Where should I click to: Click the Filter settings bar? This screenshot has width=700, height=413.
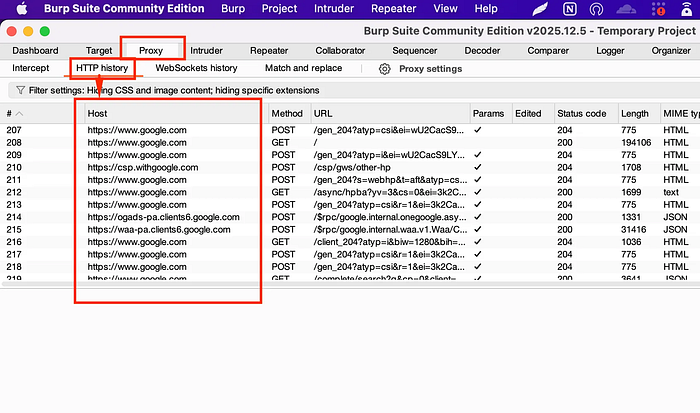(x=354, y=90)
